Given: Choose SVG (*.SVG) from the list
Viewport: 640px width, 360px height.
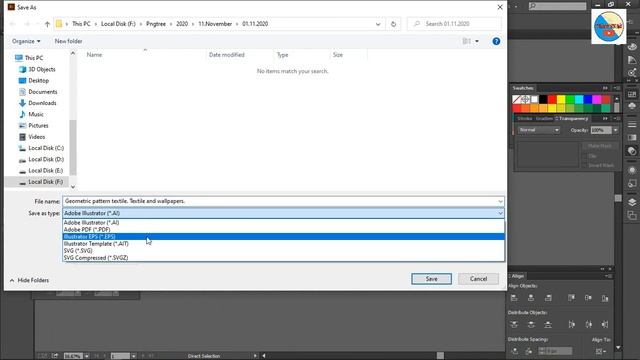Looking at the screenshot, I should (283, 251).
